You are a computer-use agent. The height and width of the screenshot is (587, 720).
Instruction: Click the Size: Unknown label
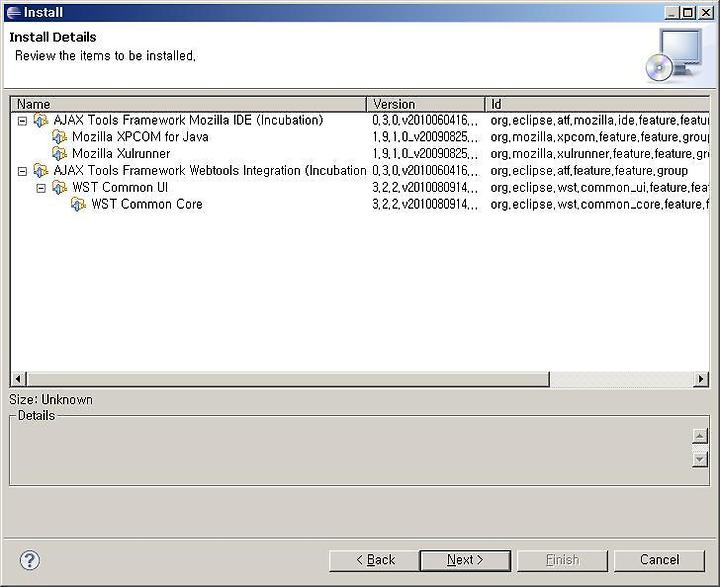click(x=51, y=400)
